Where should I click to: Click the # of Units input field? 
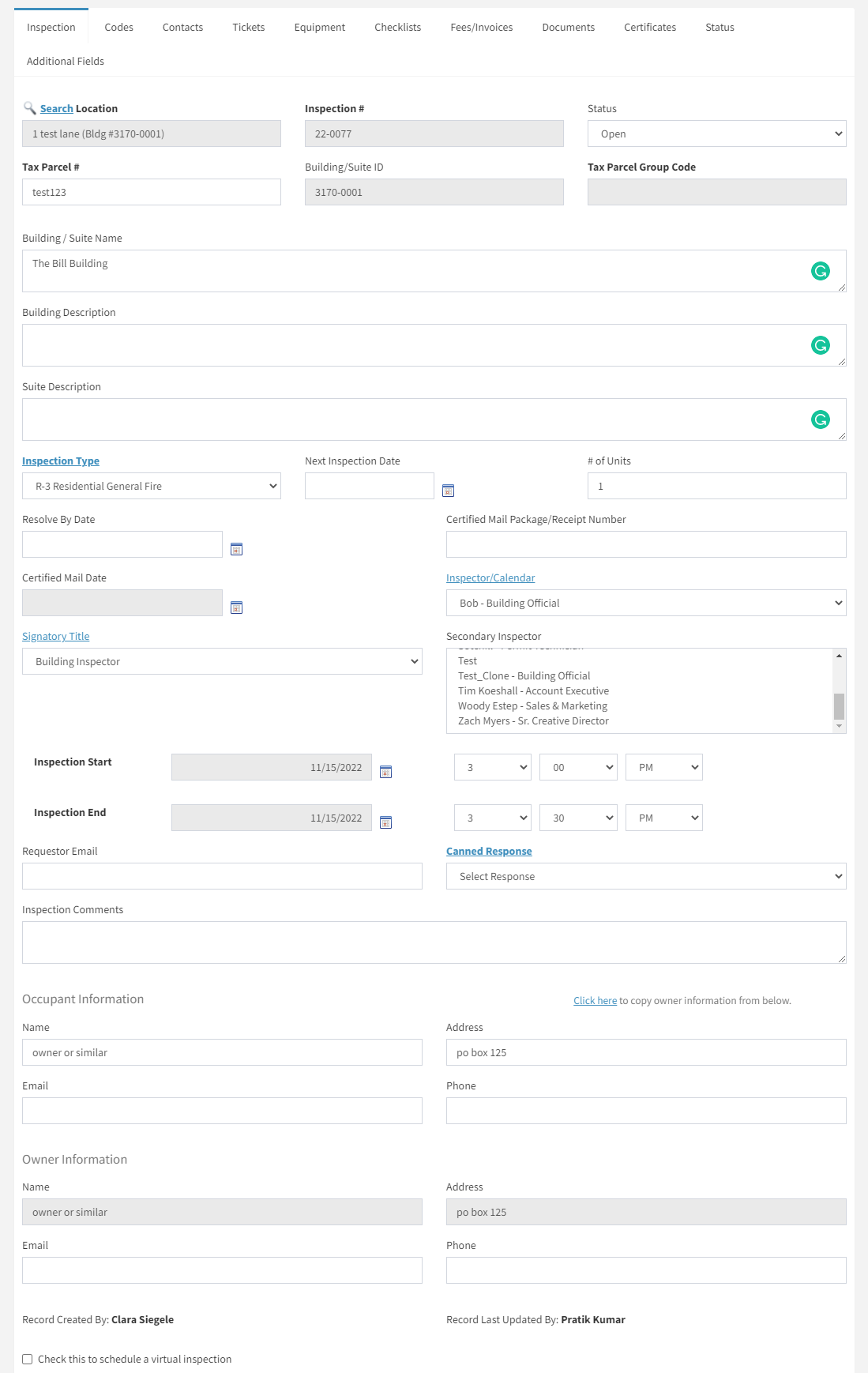click(716, 486)
